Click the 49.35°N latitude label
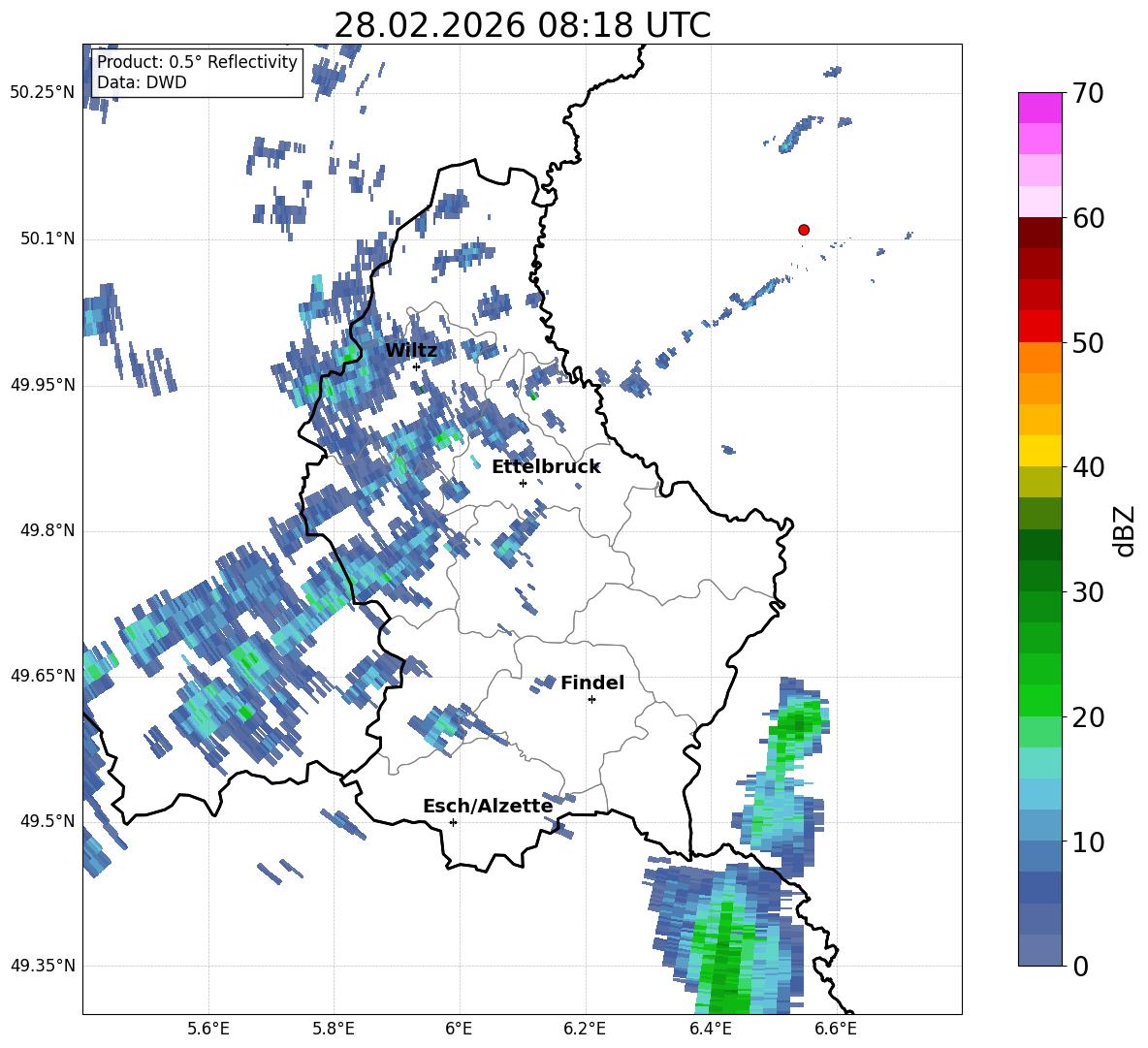The height and width of the screenshot is (1048, 1148). tap(43, 966)
